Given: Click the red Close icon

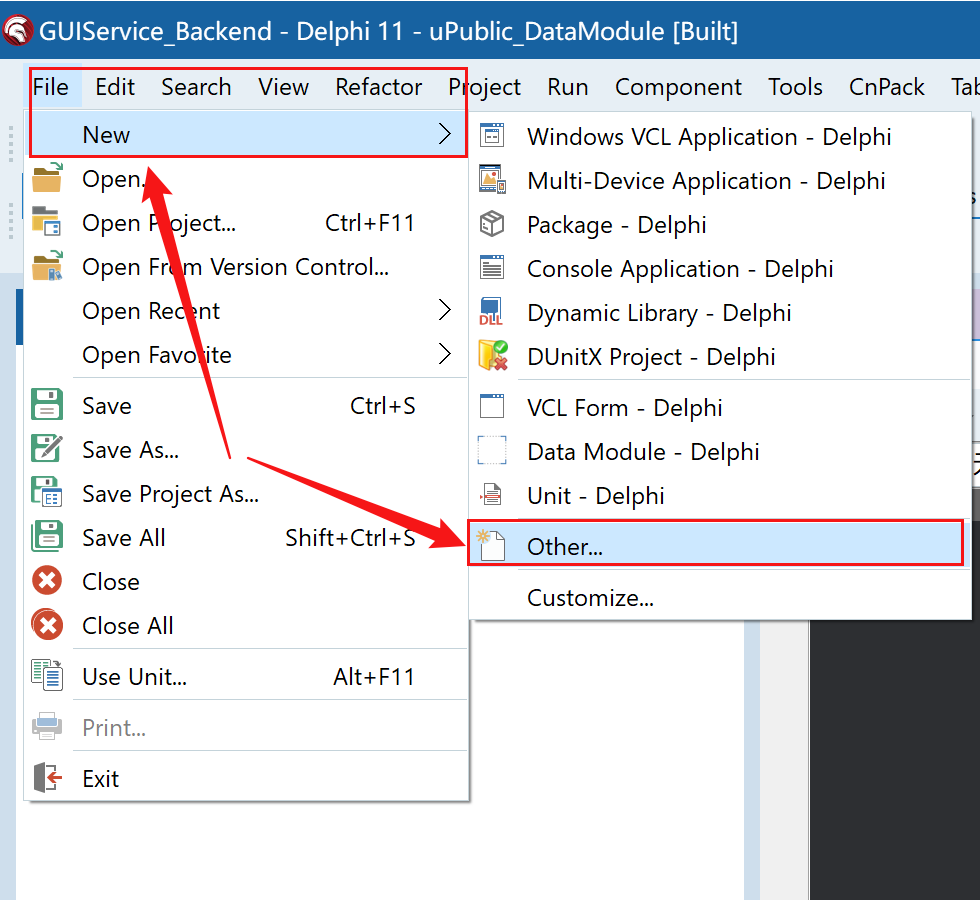Looking at the screenshot, I should [47, 581].
